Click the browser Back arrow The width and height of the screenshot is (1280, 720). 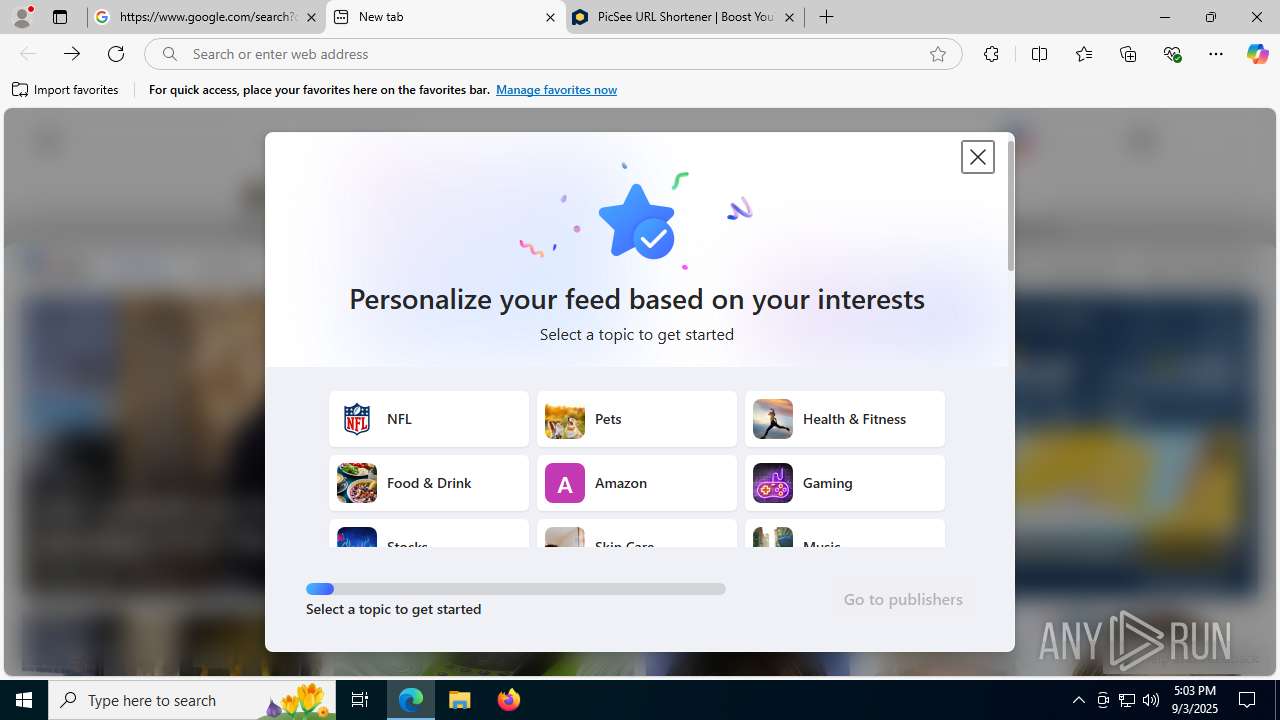[28, 54]
